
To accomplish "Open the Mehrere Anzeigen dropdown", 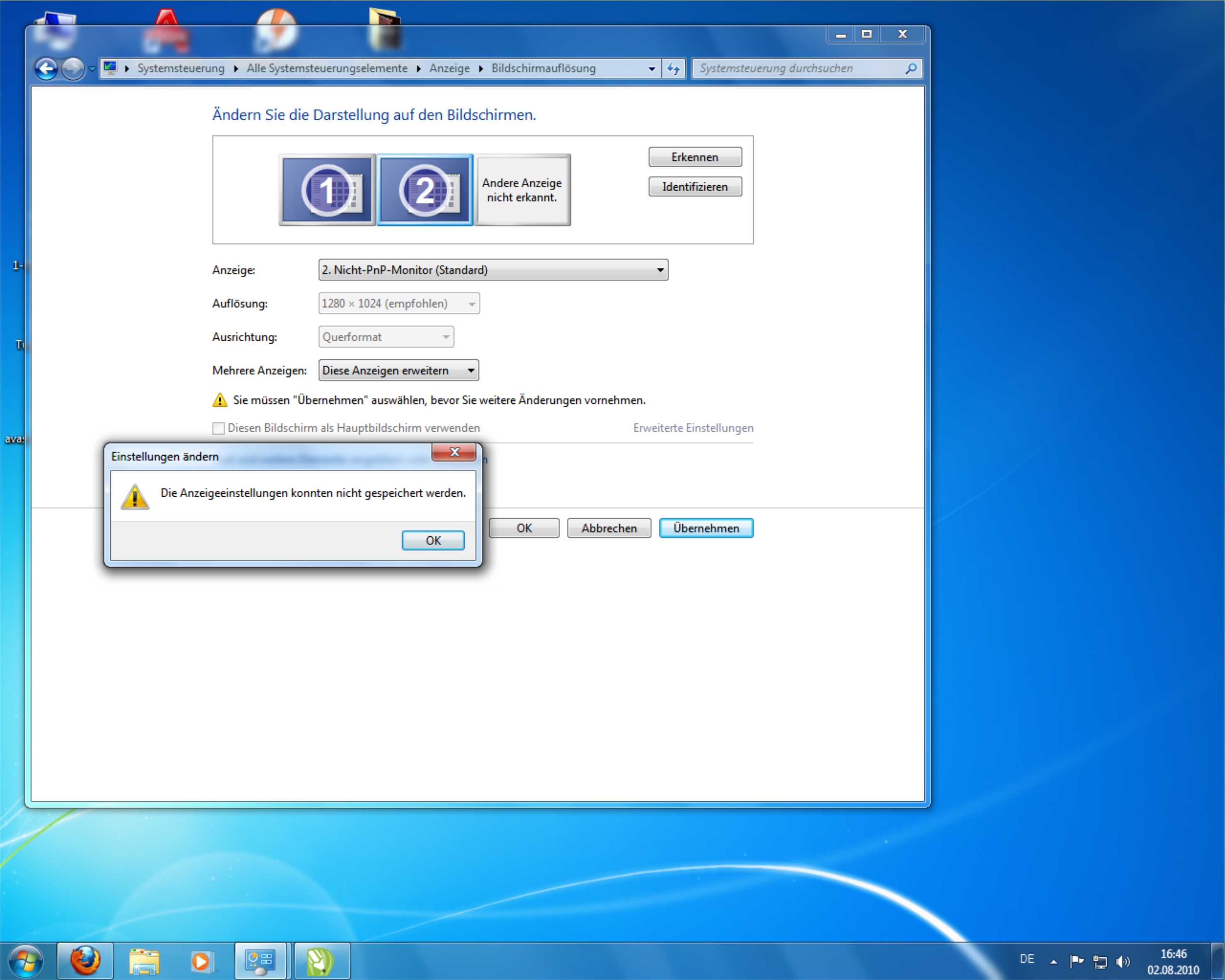I will tap(471, 371).
